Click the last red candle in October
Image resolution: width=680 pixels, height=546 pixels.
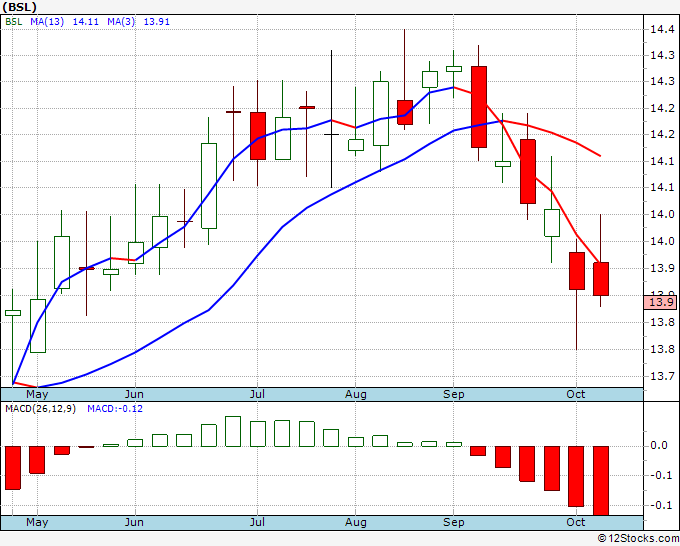pos(601,279)
